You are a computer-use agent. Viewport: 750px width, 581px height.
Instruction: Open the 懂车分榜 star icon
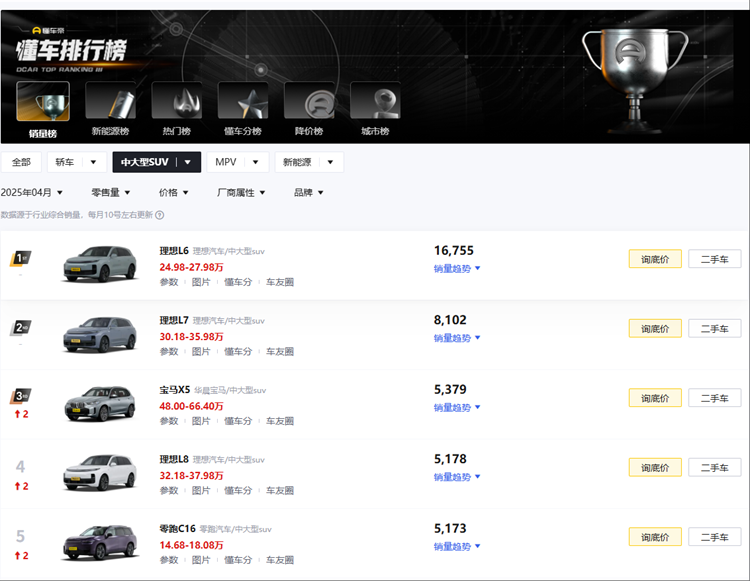click(x=243, y=100)
